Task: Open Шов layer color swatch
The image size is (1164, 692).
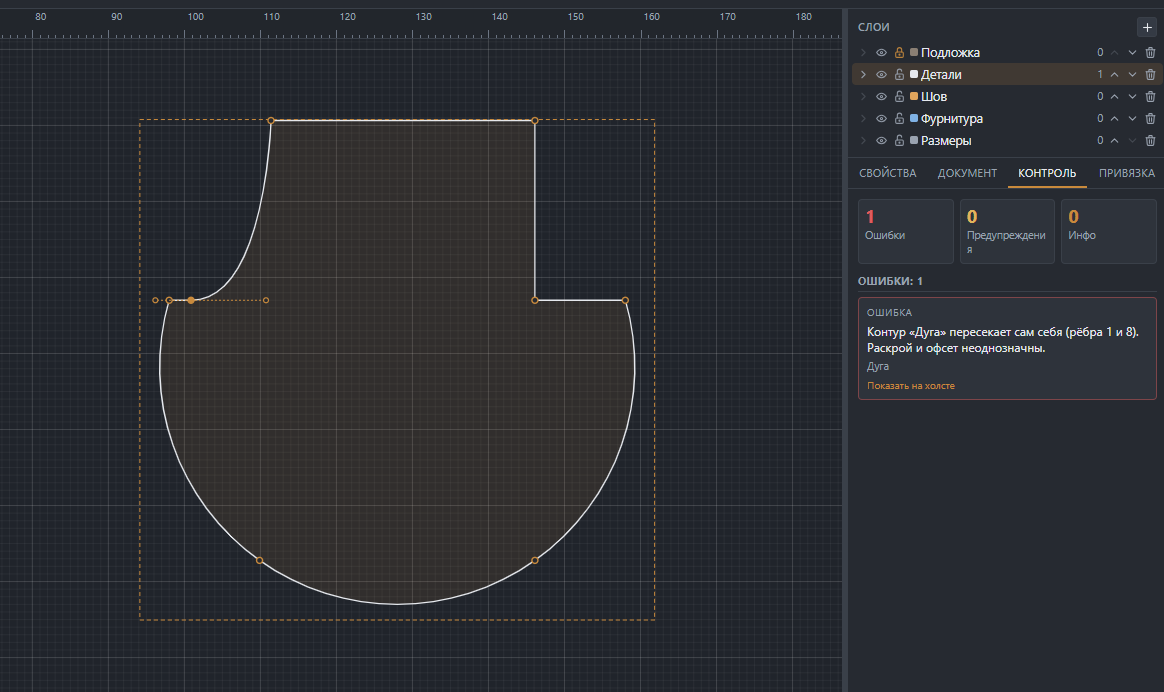Action: click(x=914, y=96)
